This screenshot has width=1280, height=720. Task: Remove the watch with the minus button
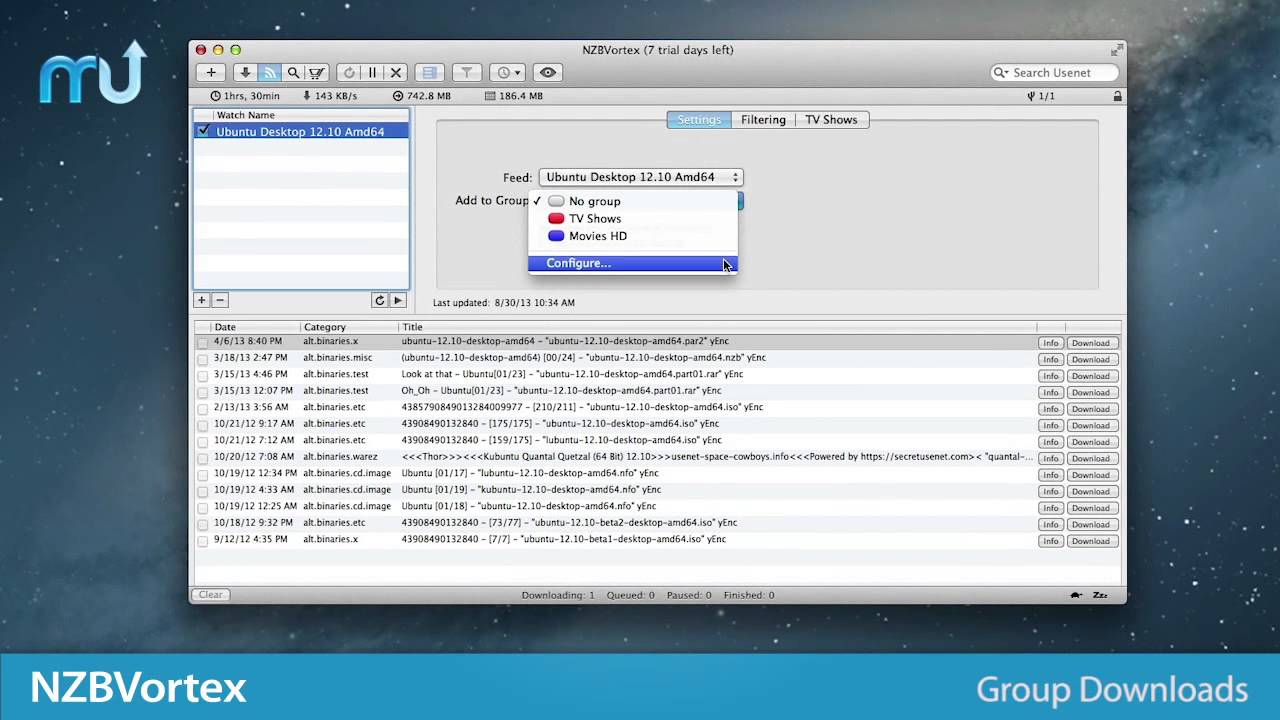(220, 300)
